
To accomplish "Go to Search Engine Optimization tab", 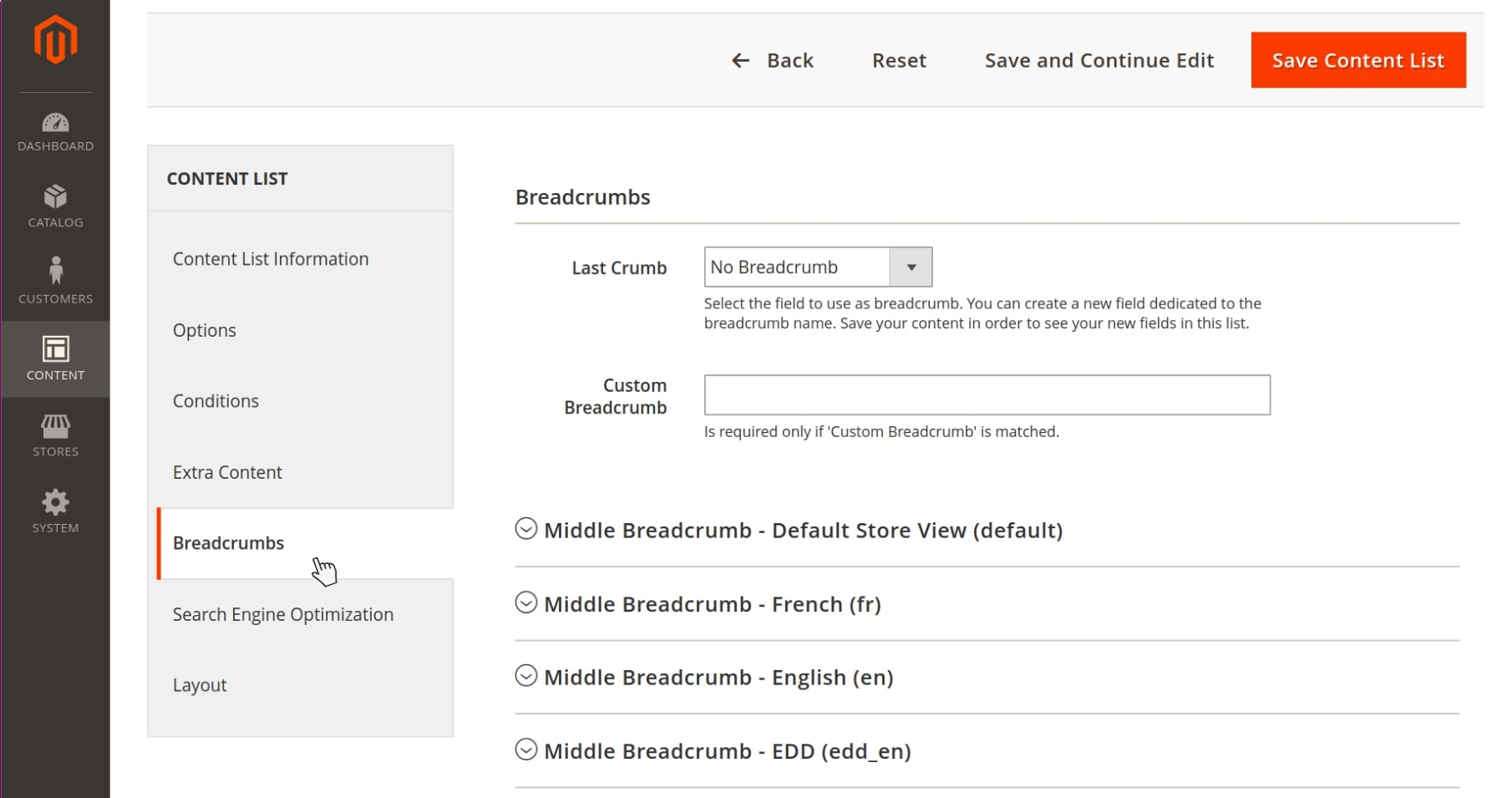I will (282, 614).
